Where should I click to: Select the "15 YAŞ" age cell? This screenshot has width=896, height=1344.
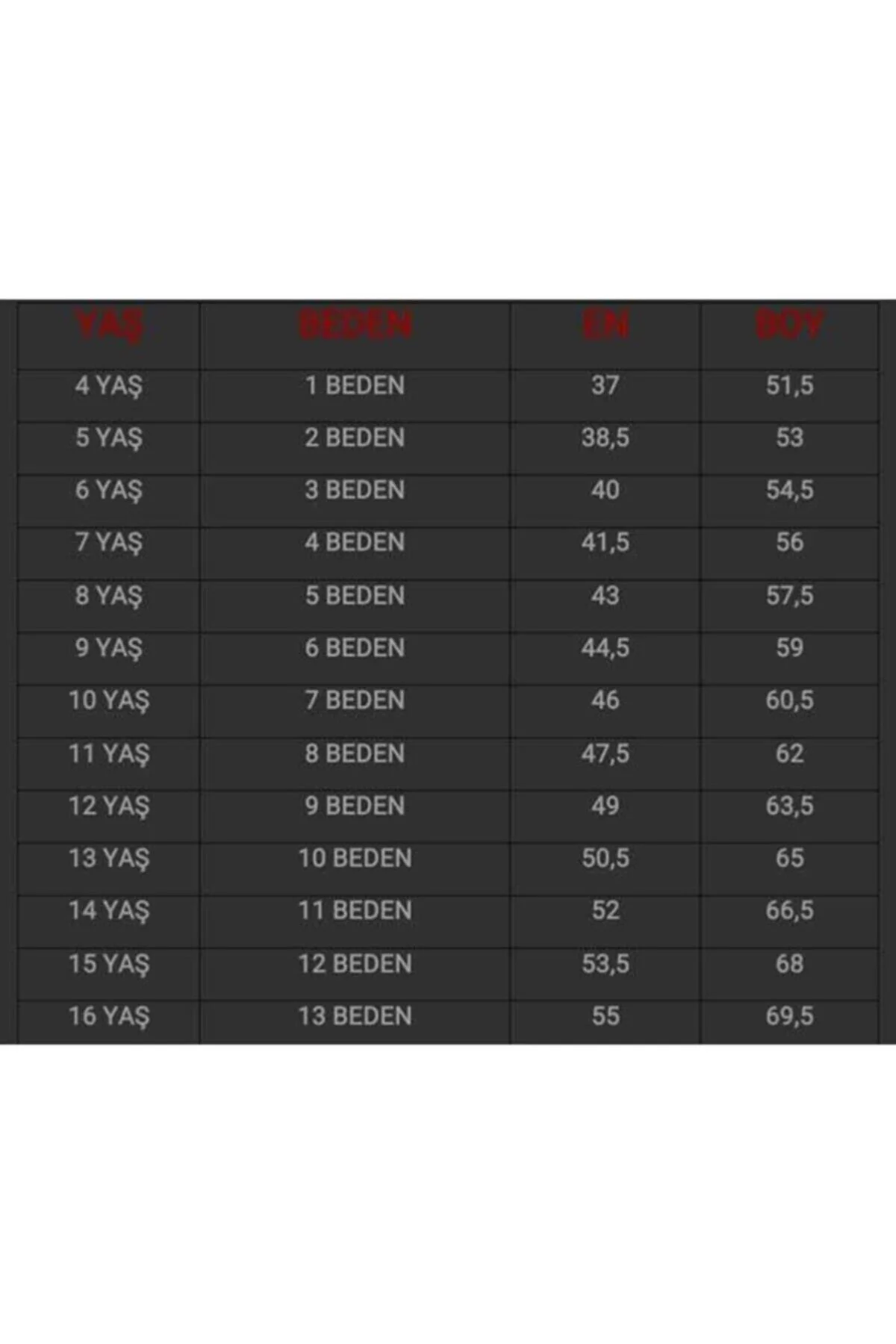pyautogui.click(x=108, y=964)
